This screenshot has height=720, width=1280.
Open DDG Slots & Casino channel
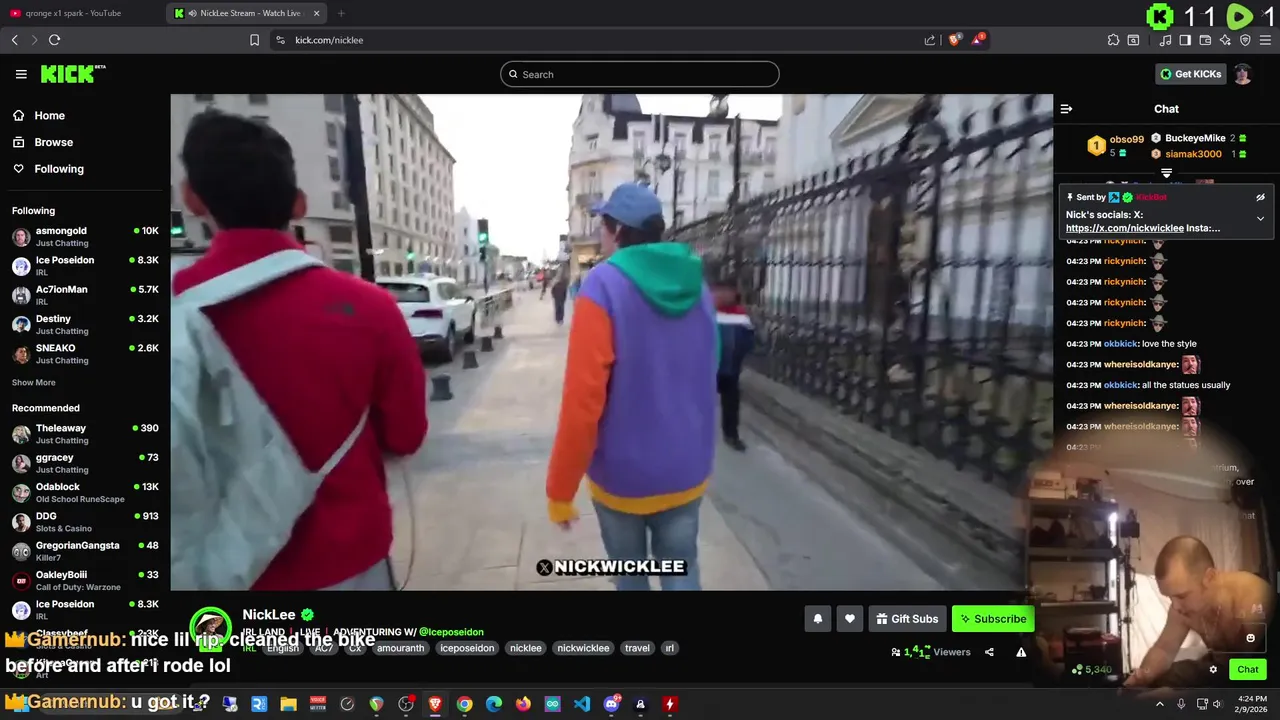[x=85, y=521]
